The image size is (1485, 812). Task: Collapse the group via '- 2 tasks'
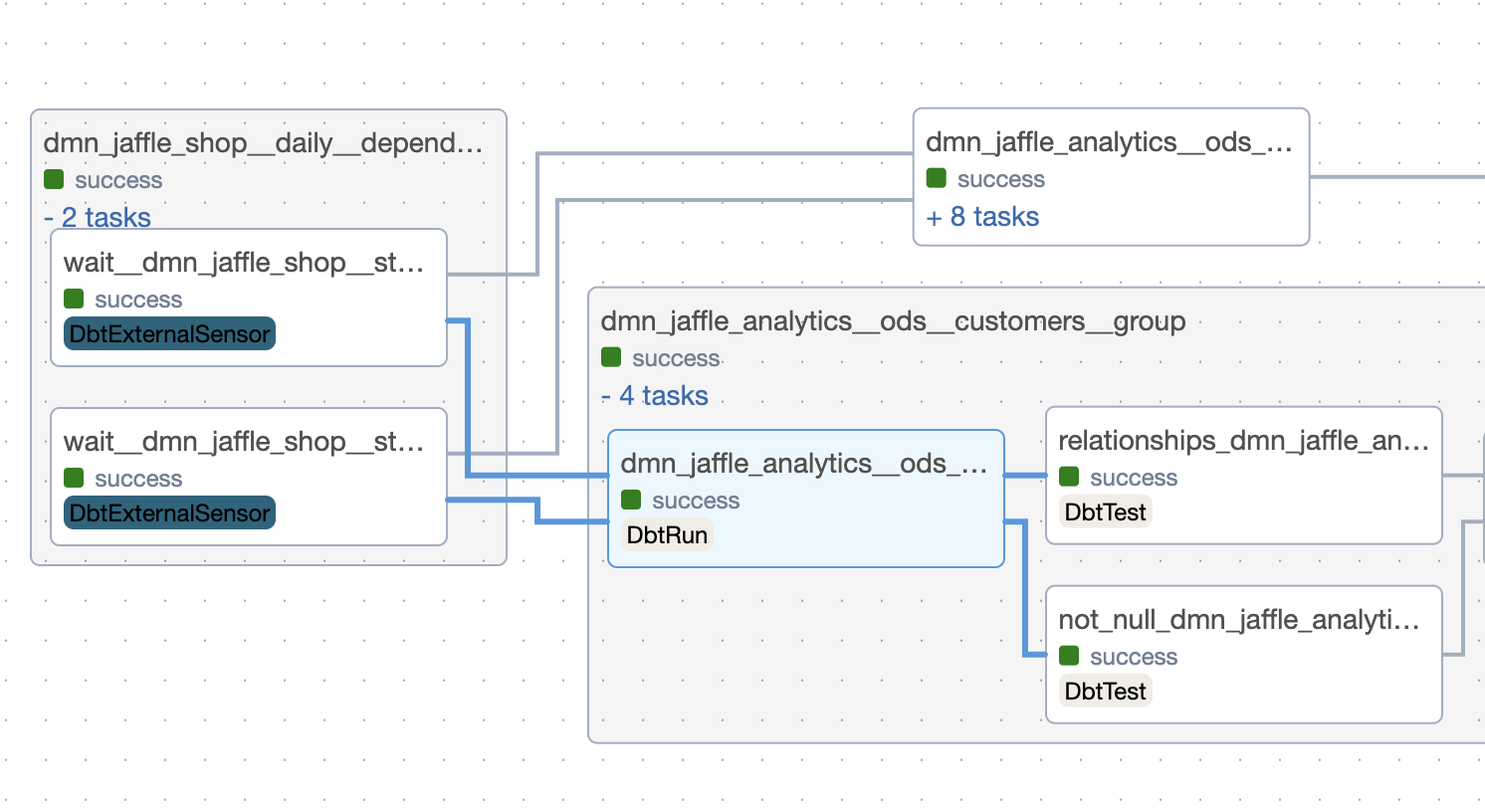(98, 217)
